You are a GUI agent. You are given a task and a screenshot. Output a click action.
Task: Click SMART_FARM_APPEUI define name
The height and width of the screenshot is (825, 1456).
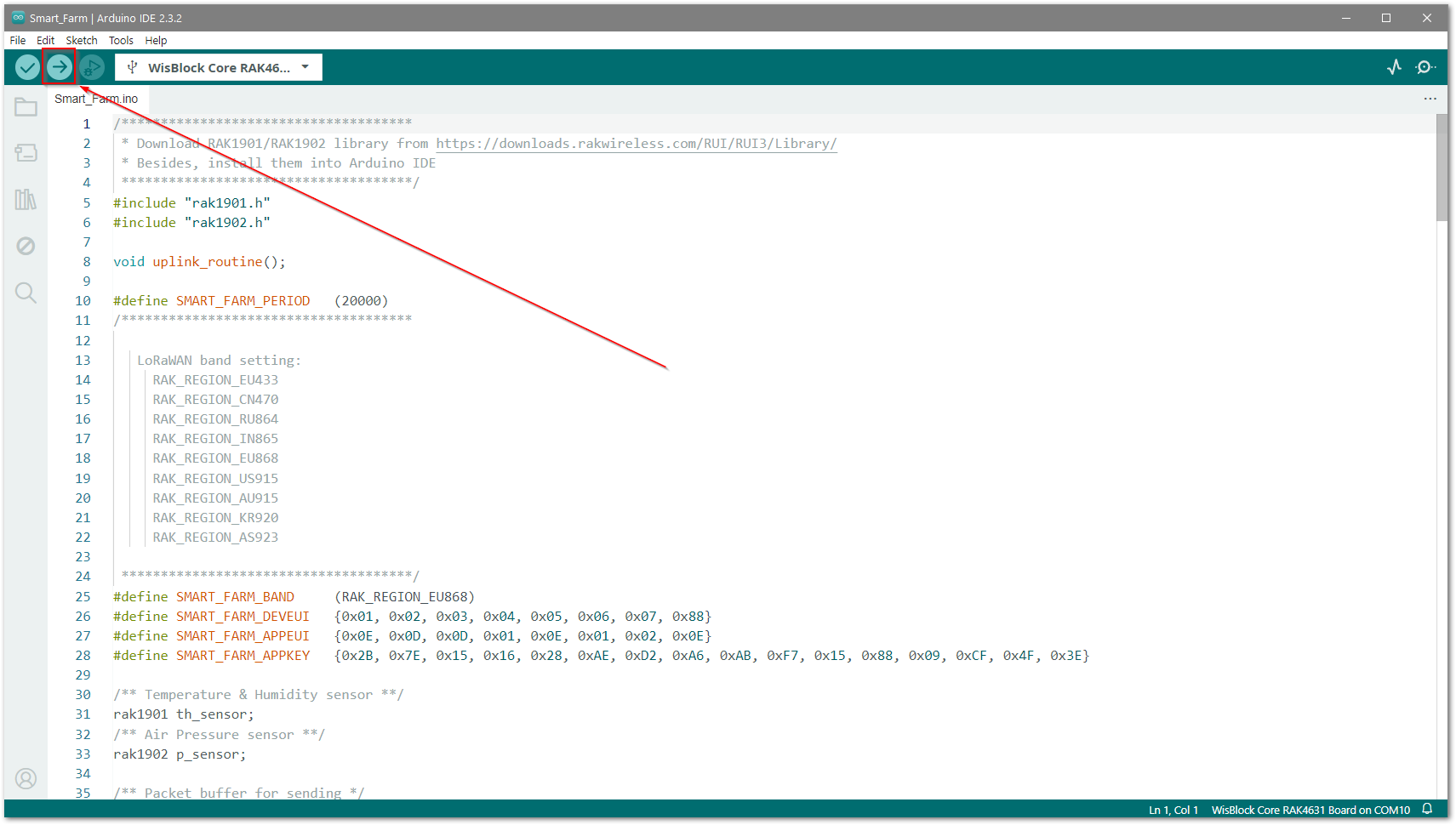pos(243,636)
